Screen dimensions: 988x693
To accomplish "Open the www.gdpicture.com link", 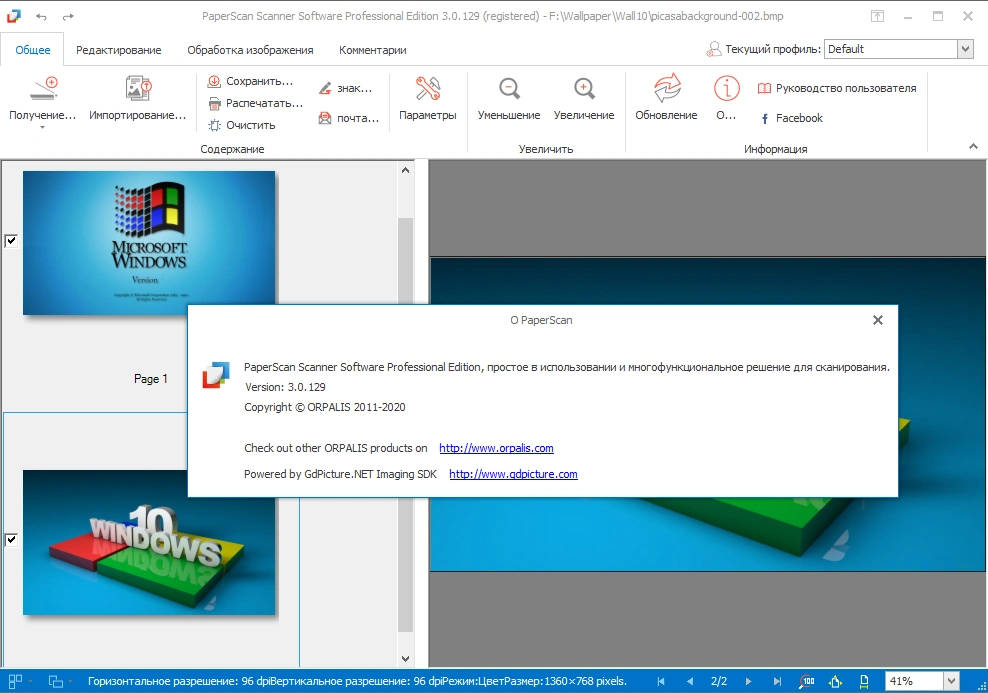I will pyautogui.click(x=514, y=474).
